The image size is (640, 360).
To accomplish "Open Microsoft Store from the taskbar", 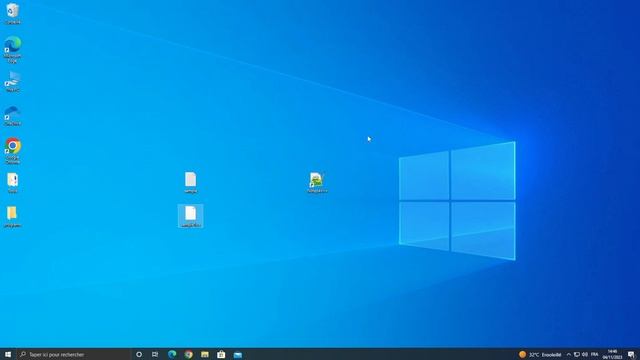I will pyautogui.click(x=221, y=354).
